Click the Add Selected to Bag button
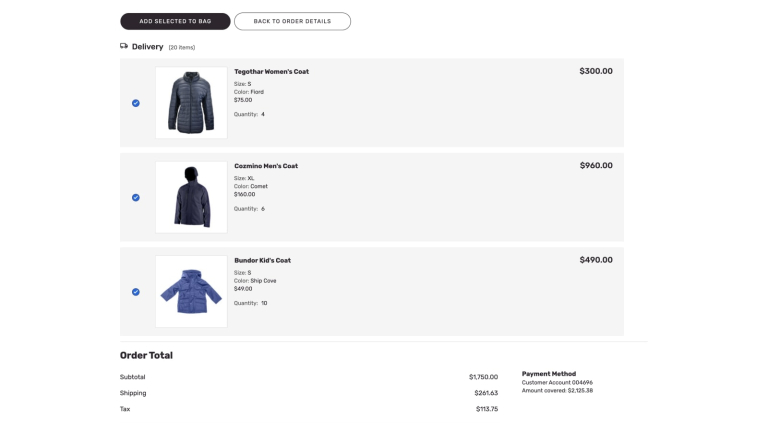Screen dimensions: 768x432 pos(175,21)
